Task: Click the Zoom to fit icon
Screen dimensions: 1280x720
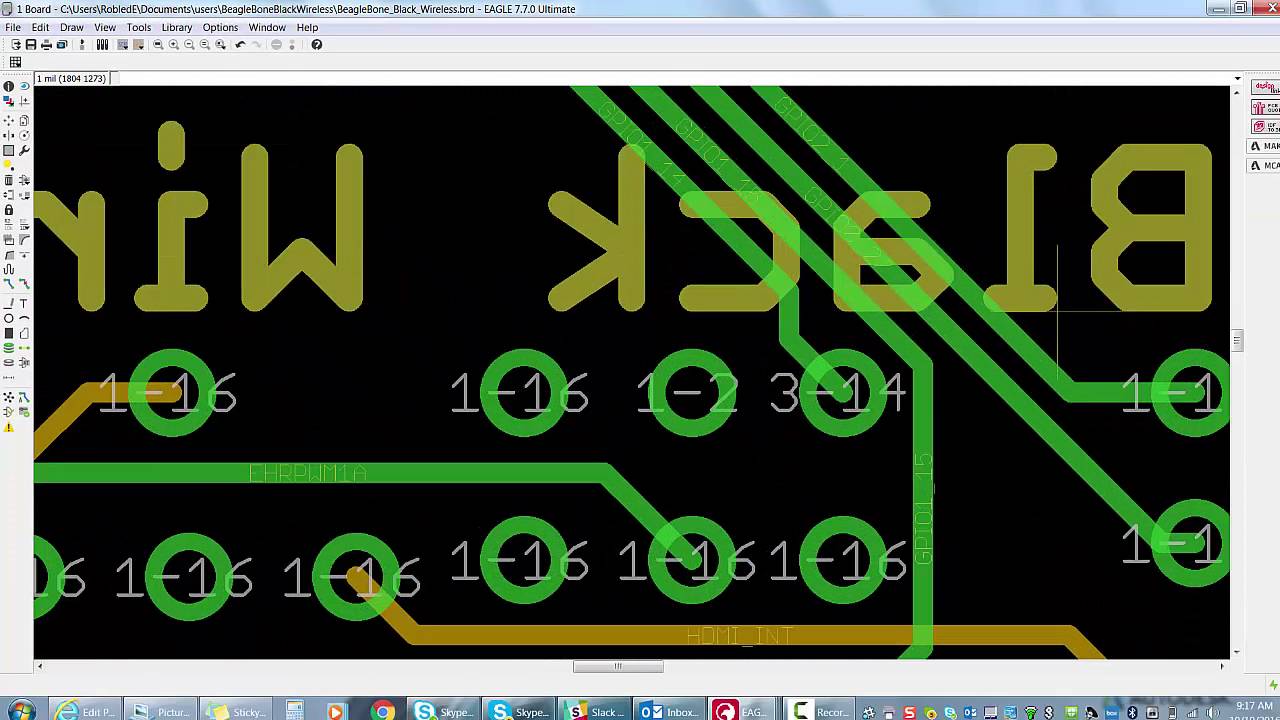Action: 158,45
